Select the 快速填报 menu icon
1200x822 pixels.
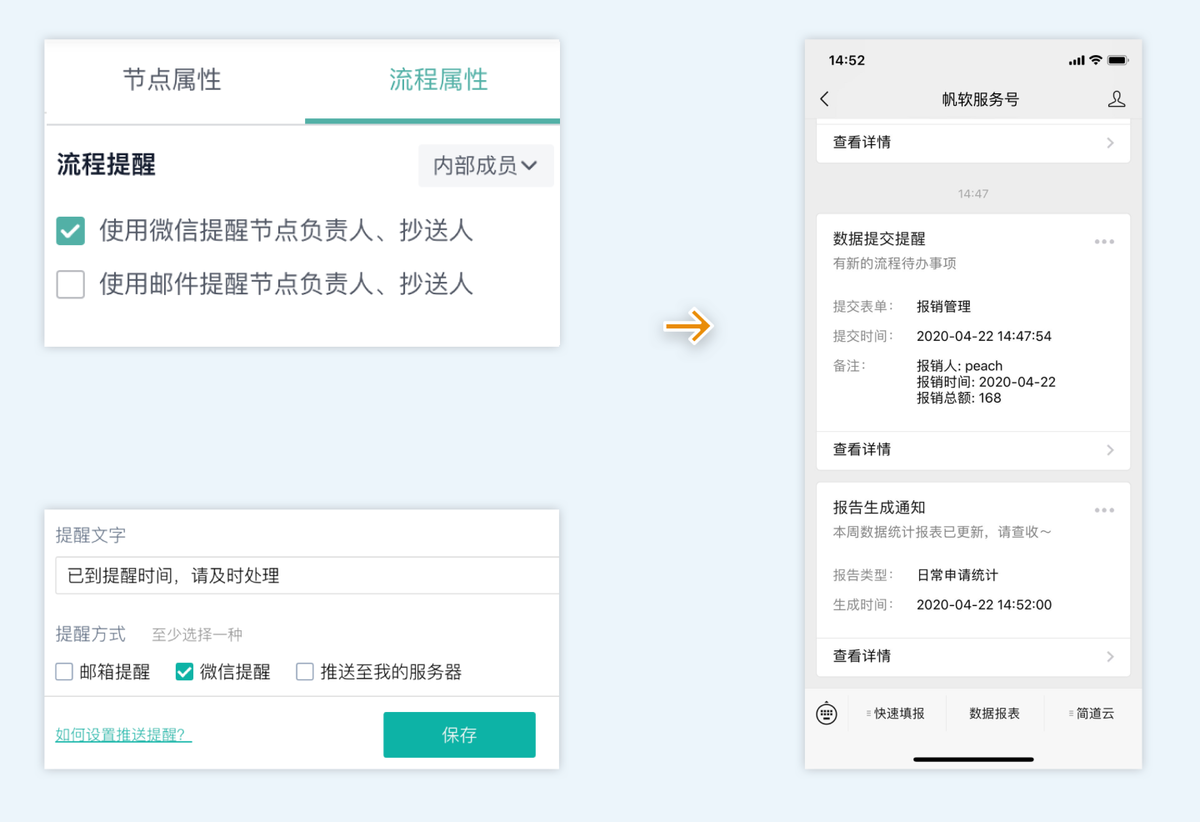tap(897, 713)
